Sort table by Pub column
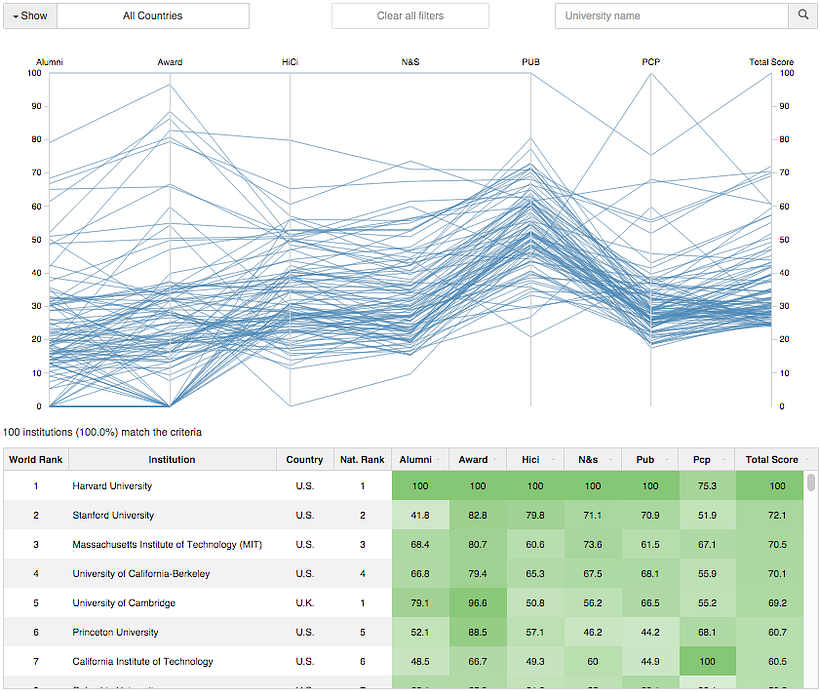 650,459
